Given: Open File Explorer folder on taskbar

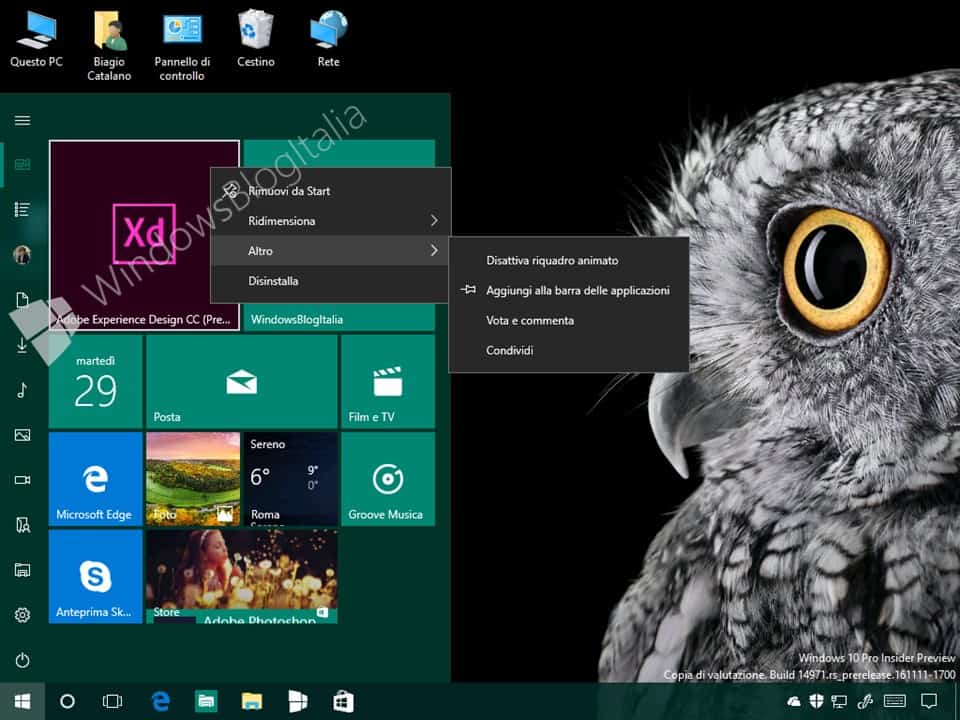Looking at the screenshot, I should [x=252, y=701].
